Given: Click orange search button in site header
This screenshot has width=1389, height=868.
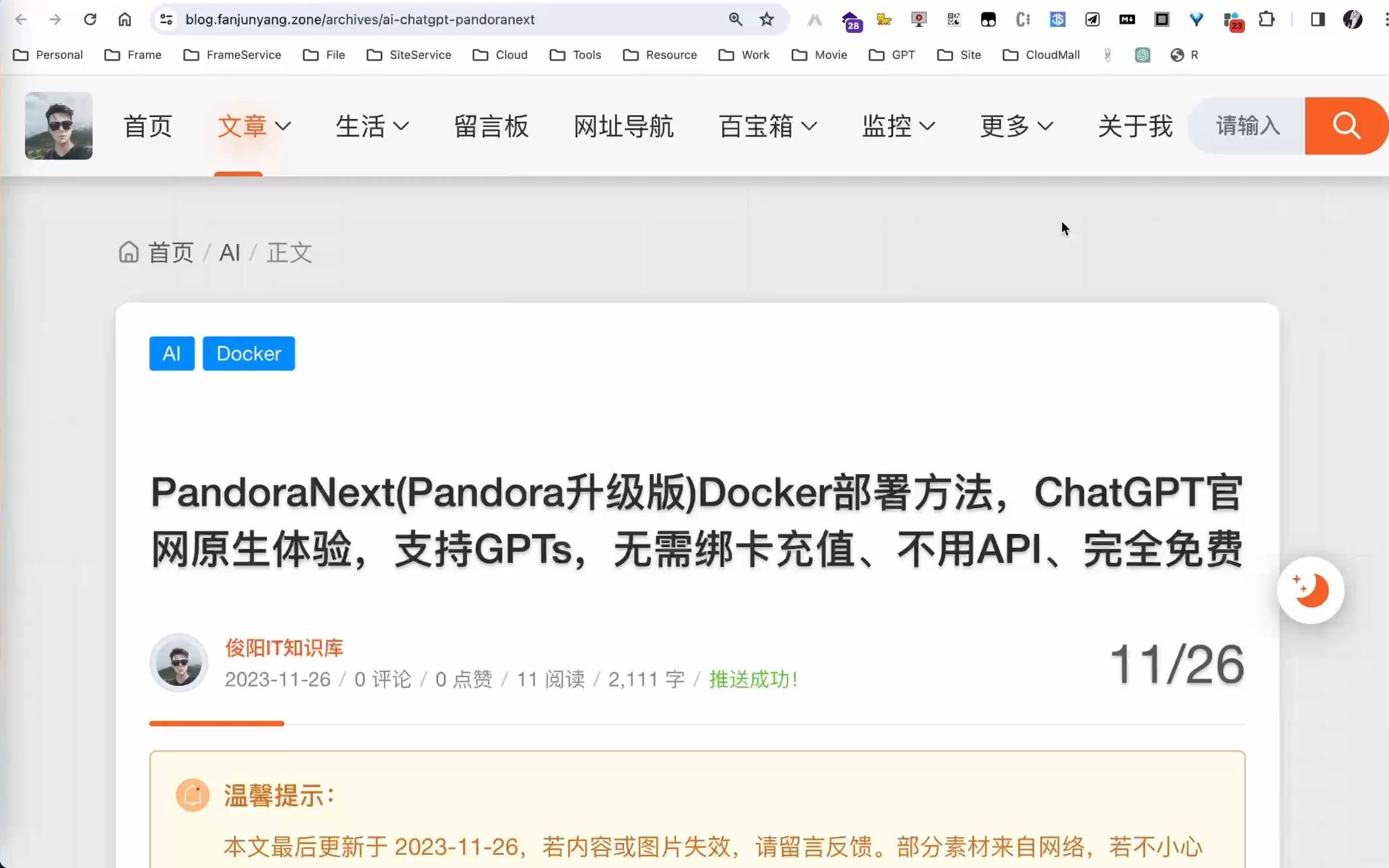Looking at the screenshot, I should [x=1346, y=126].
